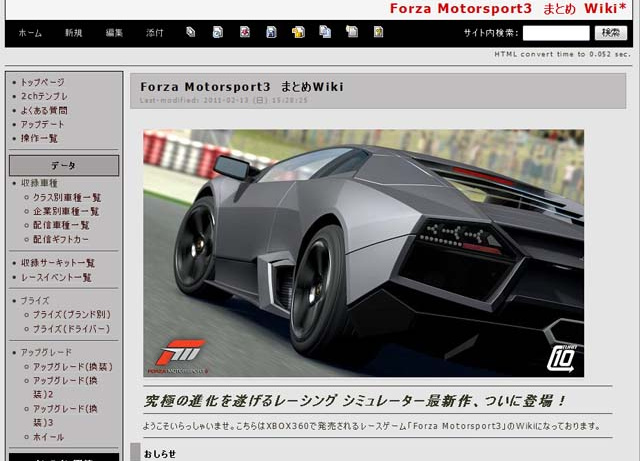This screenshot has width=640, height=461.
Task: Click the page icon with yellow key
Action: [x=378, y=32]
